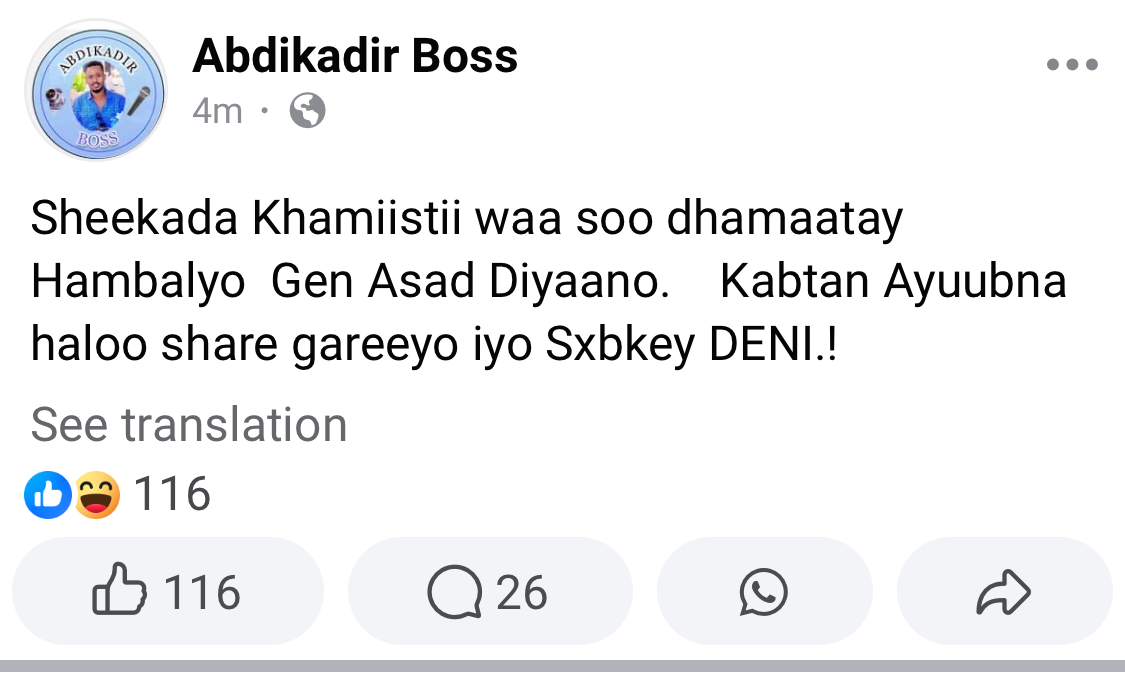Click the word DENI in the post
Image resolution: width=1125 pixels, height=673 pixels.
tap(765, 345)
